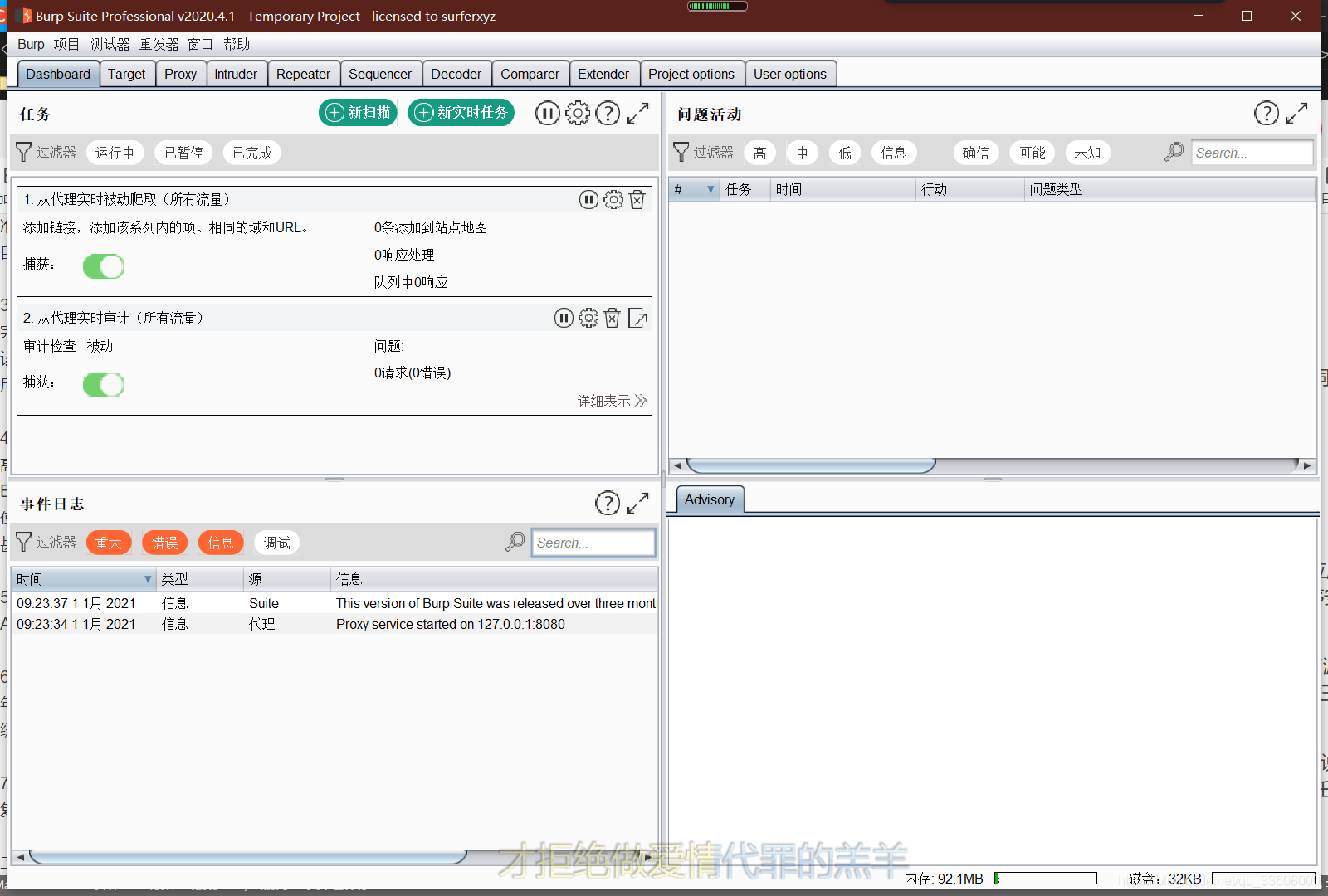The width and height of the screenshot is (1328, 896).
Task: Click the Burp Suite logo in title bar
Action: tap(23, 16)
